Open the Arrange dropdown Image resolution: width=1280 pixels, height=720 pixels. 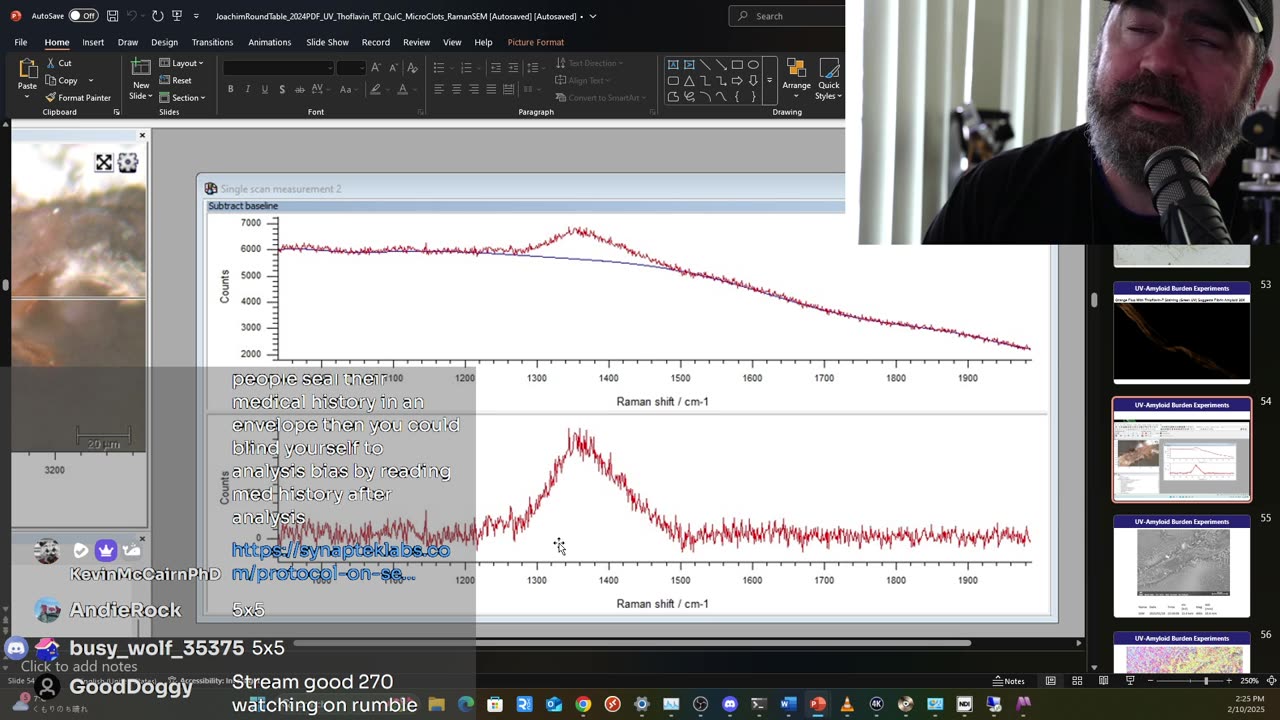[x=796, y=76]
